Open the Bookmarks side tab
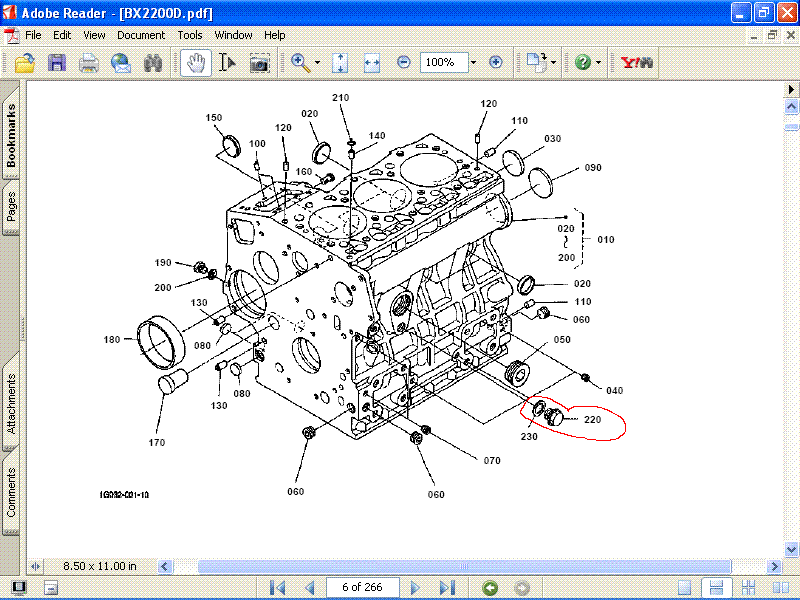 coord(11,134)
